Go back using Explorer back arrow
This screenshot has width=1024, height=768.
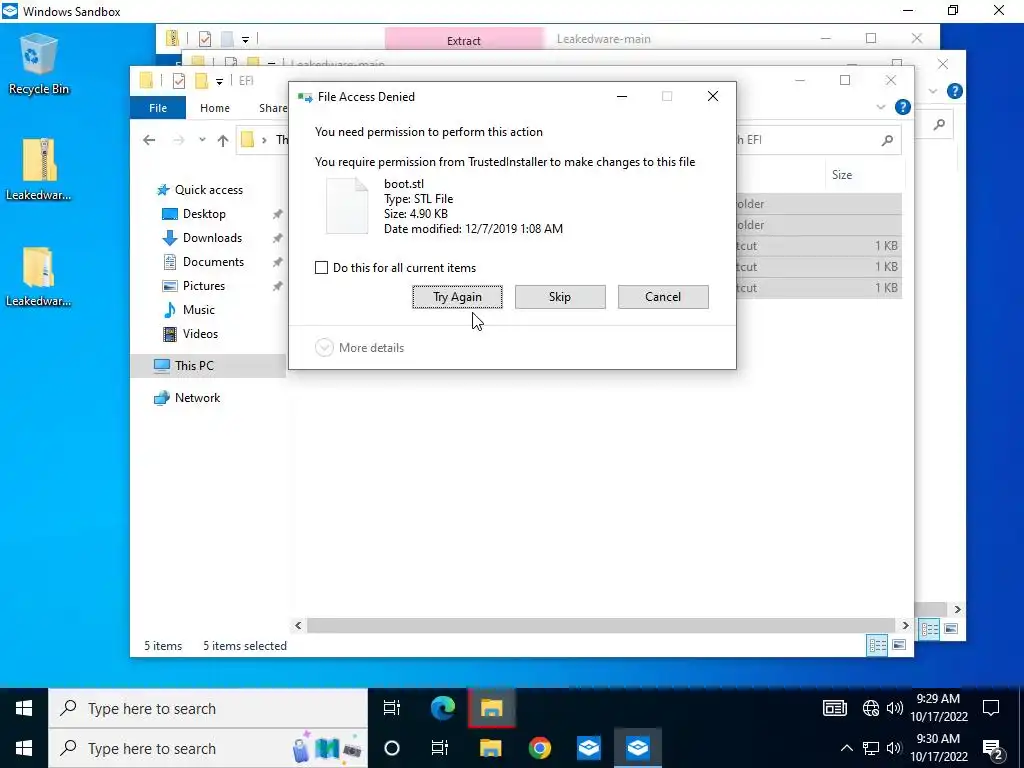[149, 140]
